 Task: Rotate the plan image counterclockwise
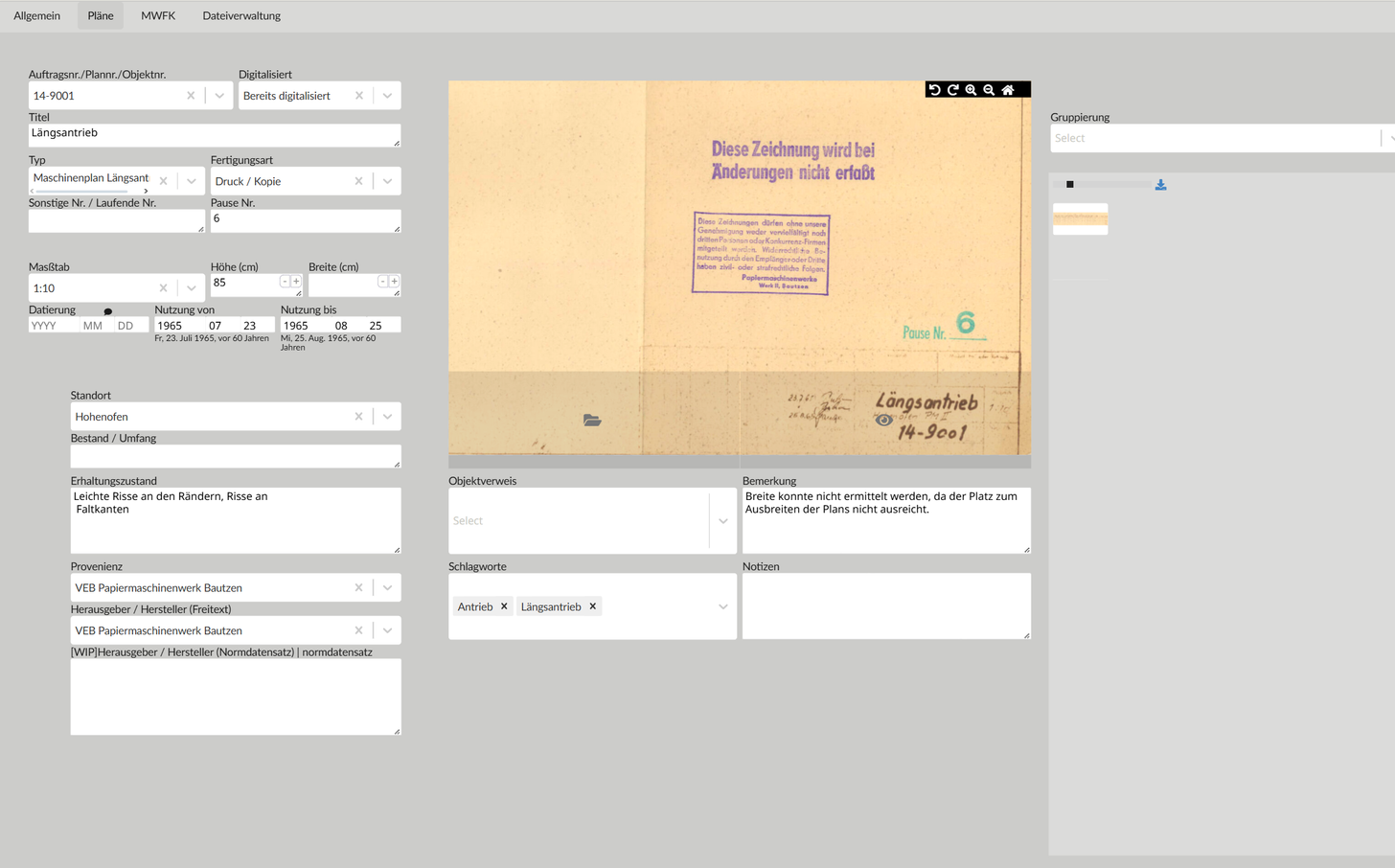(x=934, y=90)
